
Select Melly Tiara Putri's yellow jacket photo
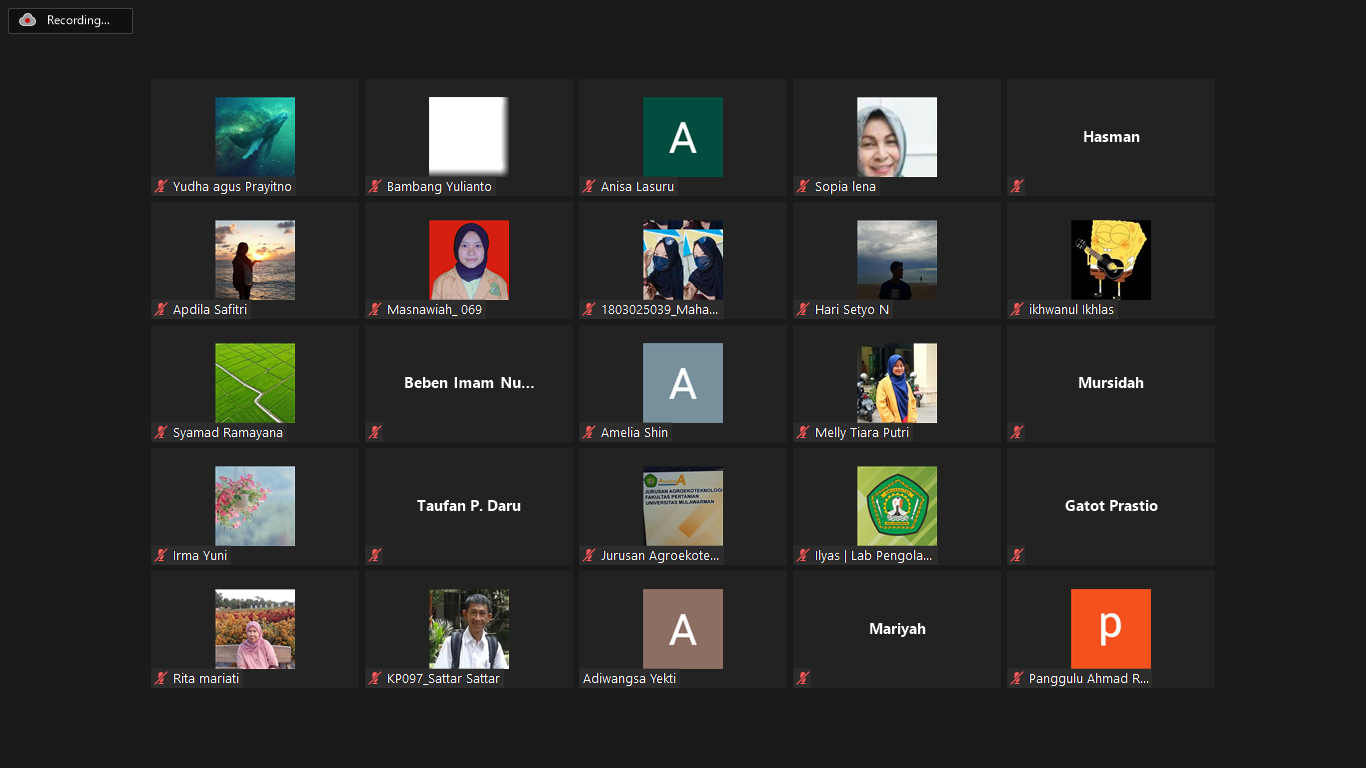coord(897,383)
